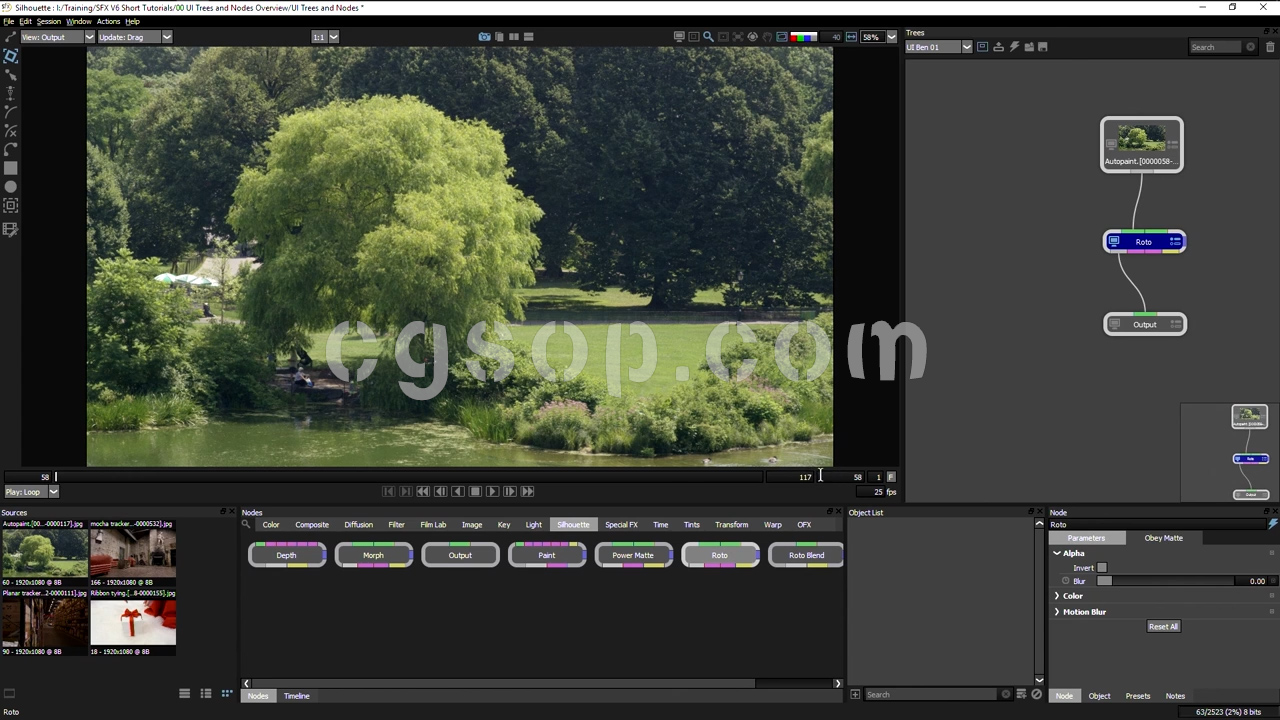
Task: Click the stacked split view icon above viewer
Action: (529, 37)
